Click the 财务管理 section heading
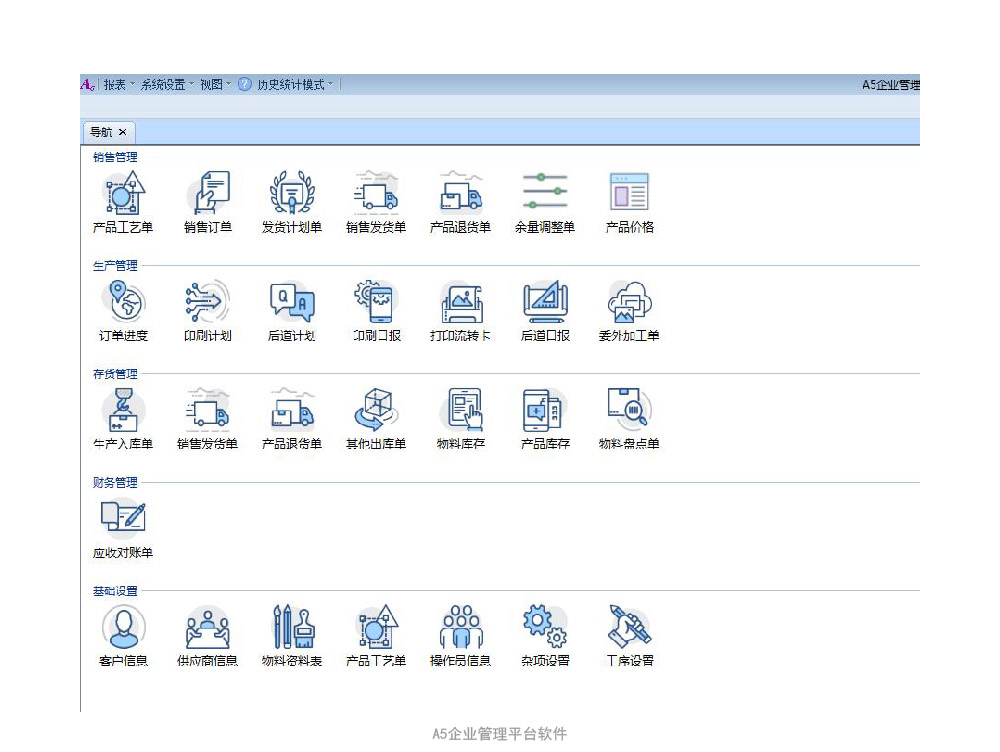 coord(115,482)
